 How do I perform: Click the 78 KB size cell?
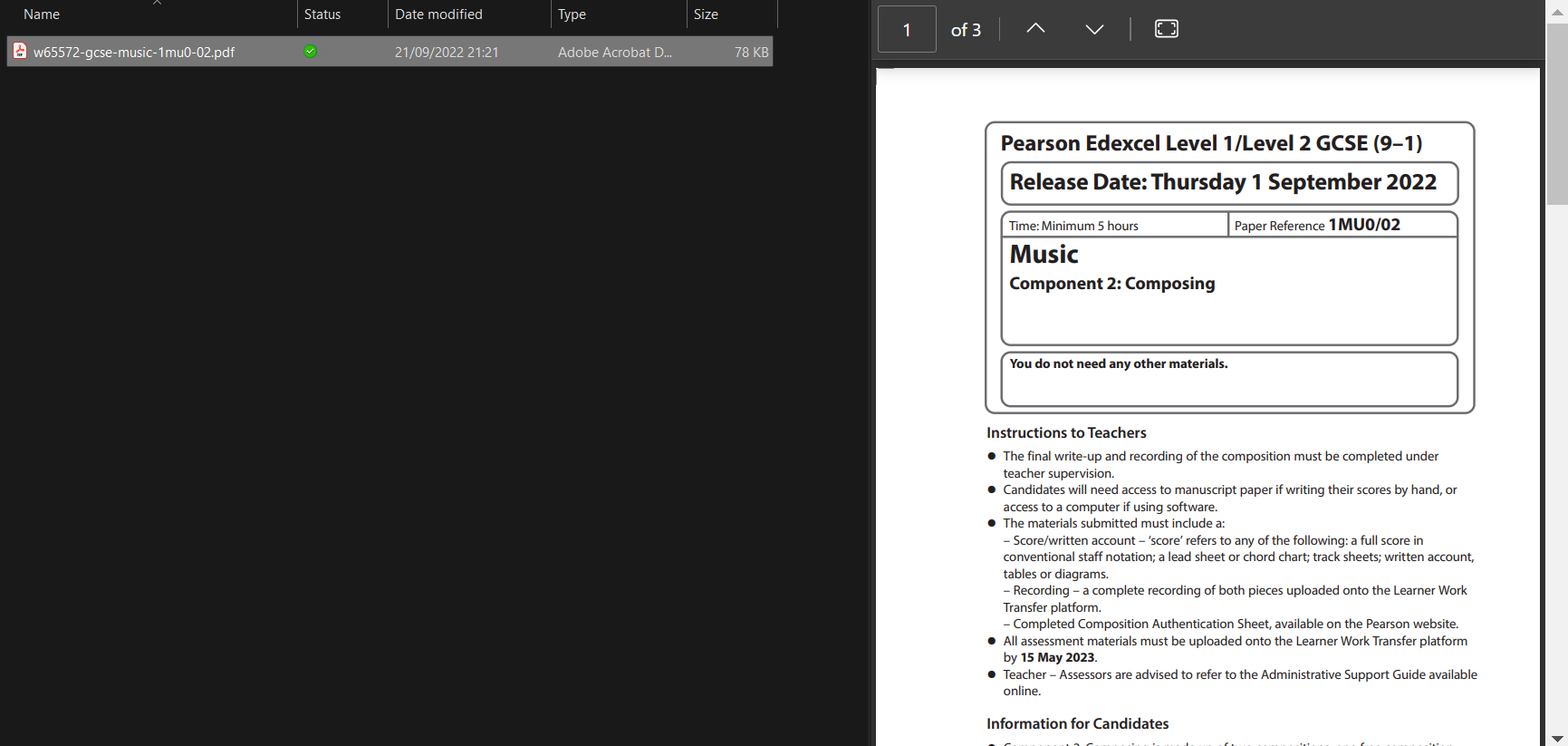tap(751, 53)
